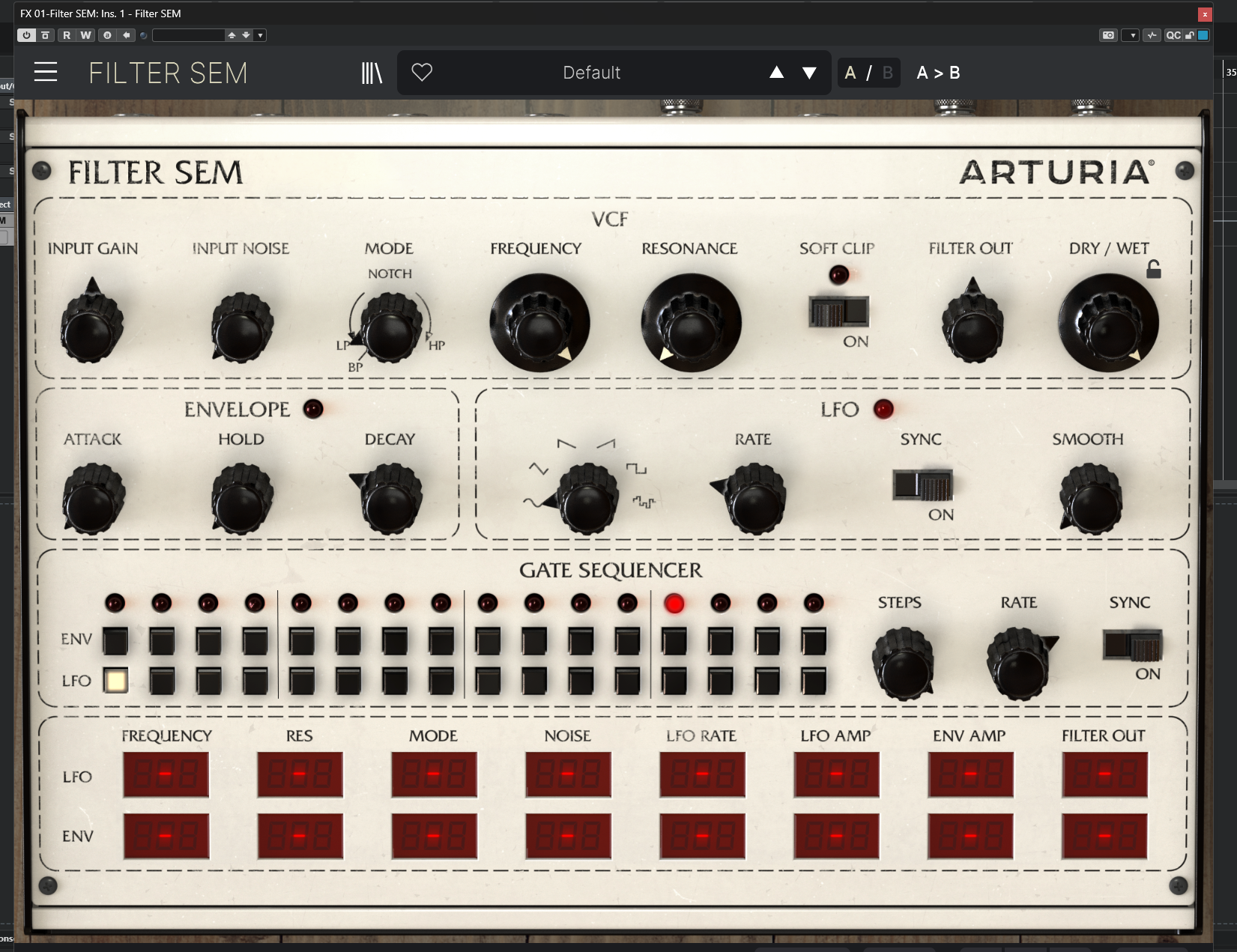Open the Quick Controls QC button

click(1173, 35)
